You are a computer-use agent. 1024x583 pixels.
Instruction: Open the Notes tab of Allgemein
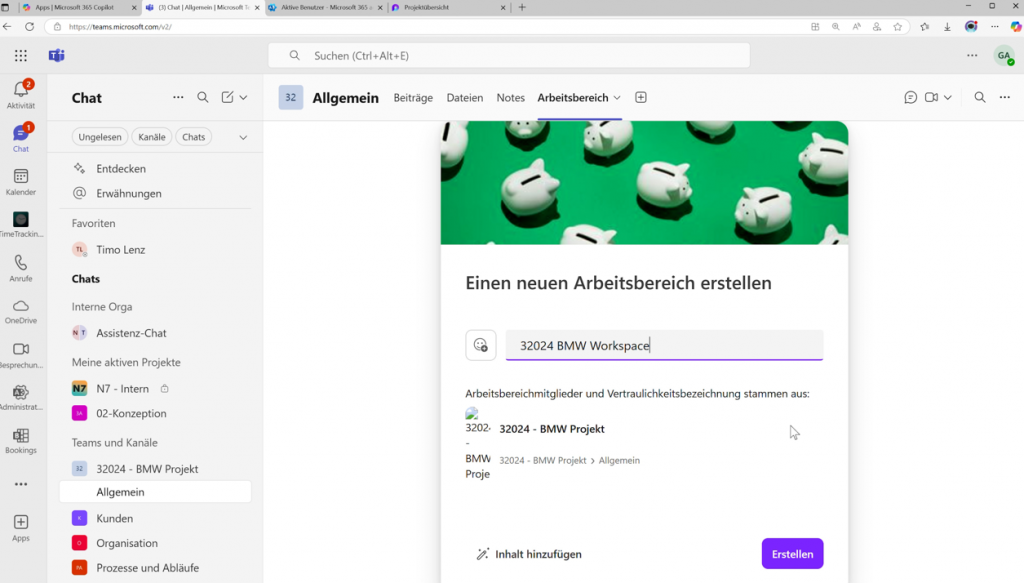(510, 98)
